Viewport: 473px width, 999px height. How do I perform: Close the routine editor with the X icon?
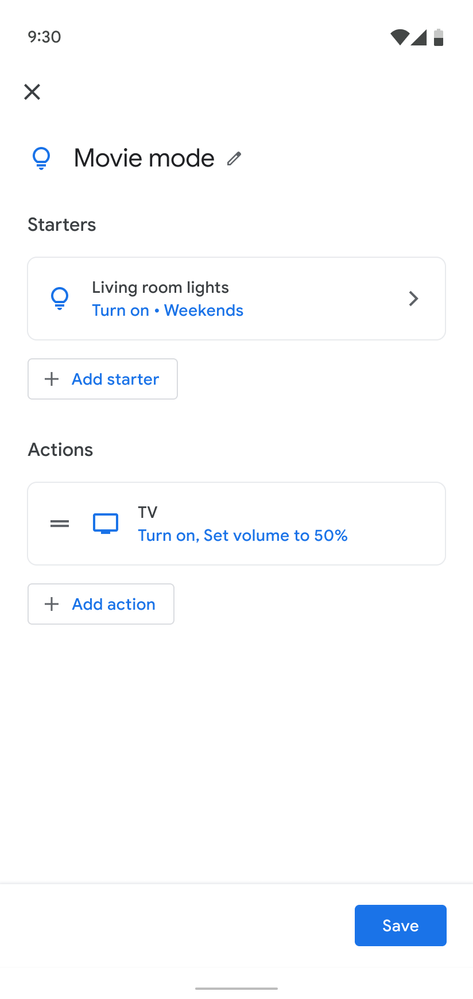(x=32, y=92)
